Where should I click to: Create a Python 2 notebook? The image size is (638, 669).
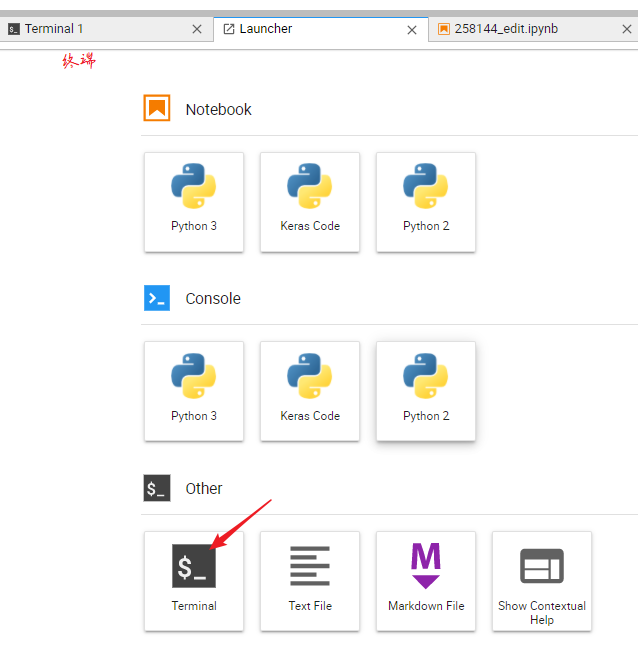click(426, 202)
